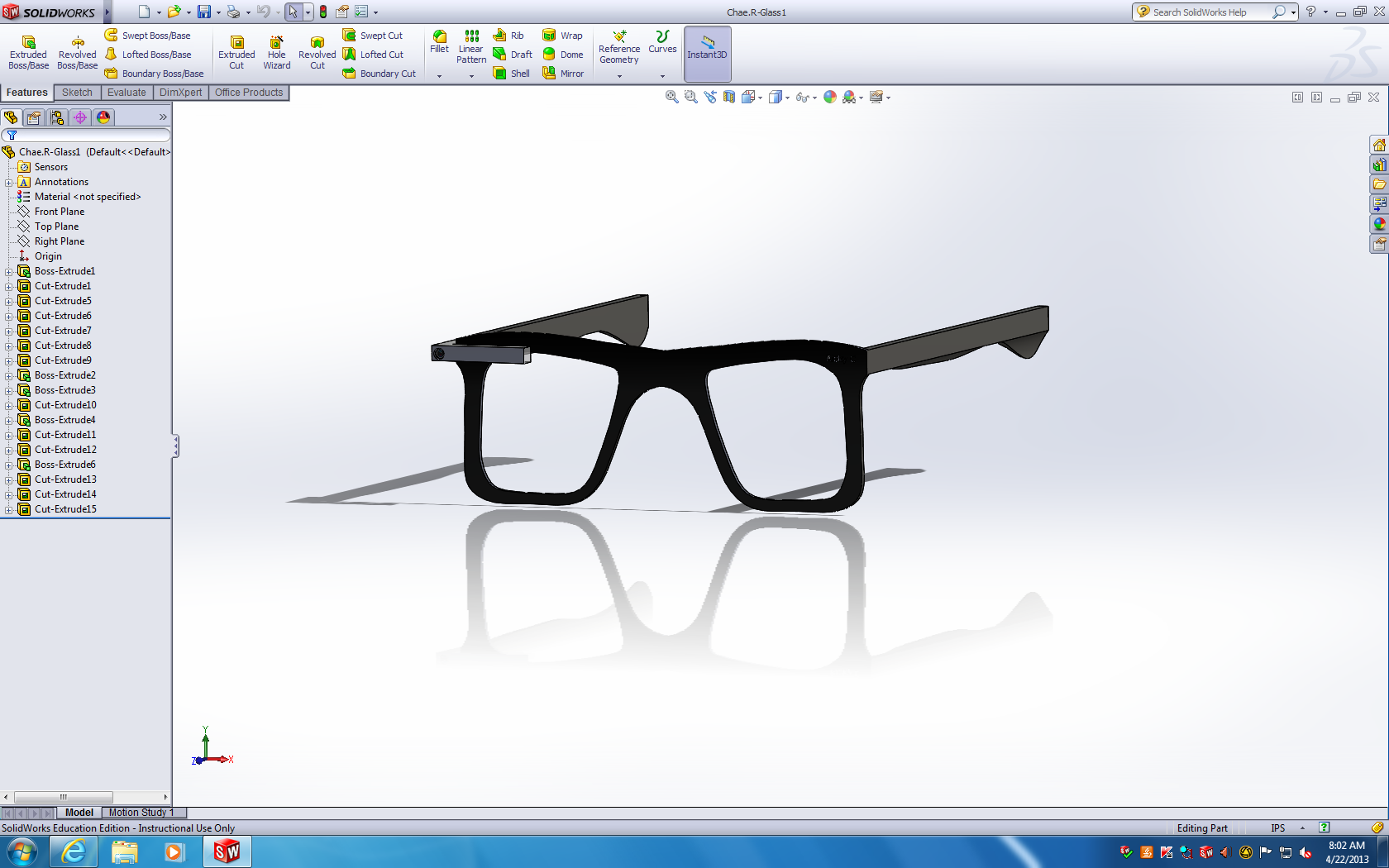
Task: Select the Origin item
Action: (x=48, y=256)
